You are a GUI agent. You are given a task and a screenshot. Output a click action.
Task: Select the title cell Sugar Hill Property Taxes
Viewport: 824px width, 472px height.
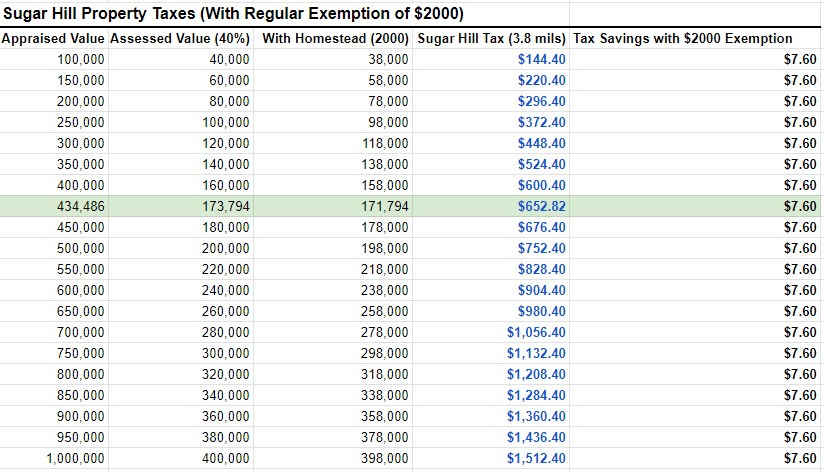pos(233,13)
